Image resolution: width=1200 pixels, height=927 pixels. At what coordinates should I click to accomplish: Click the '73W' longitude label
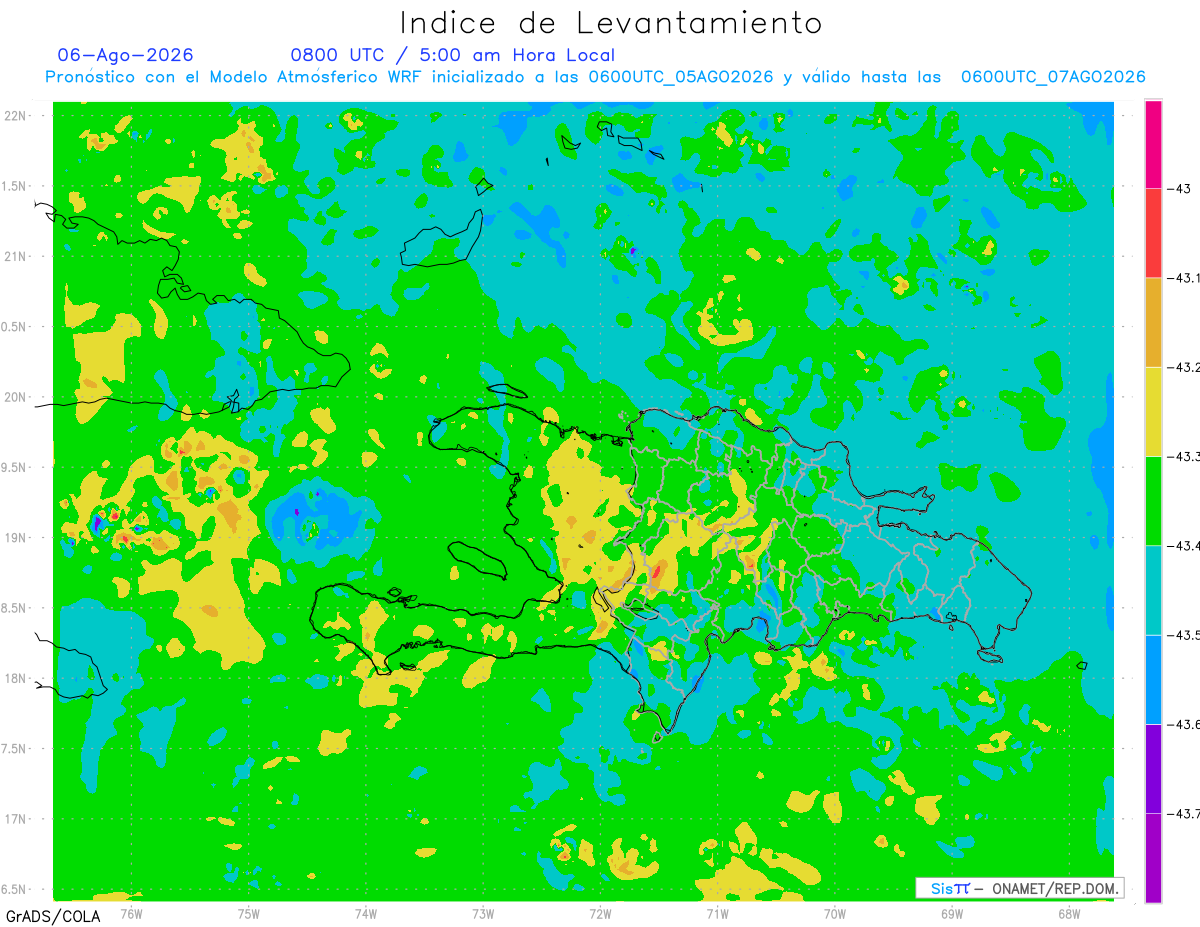483,913
